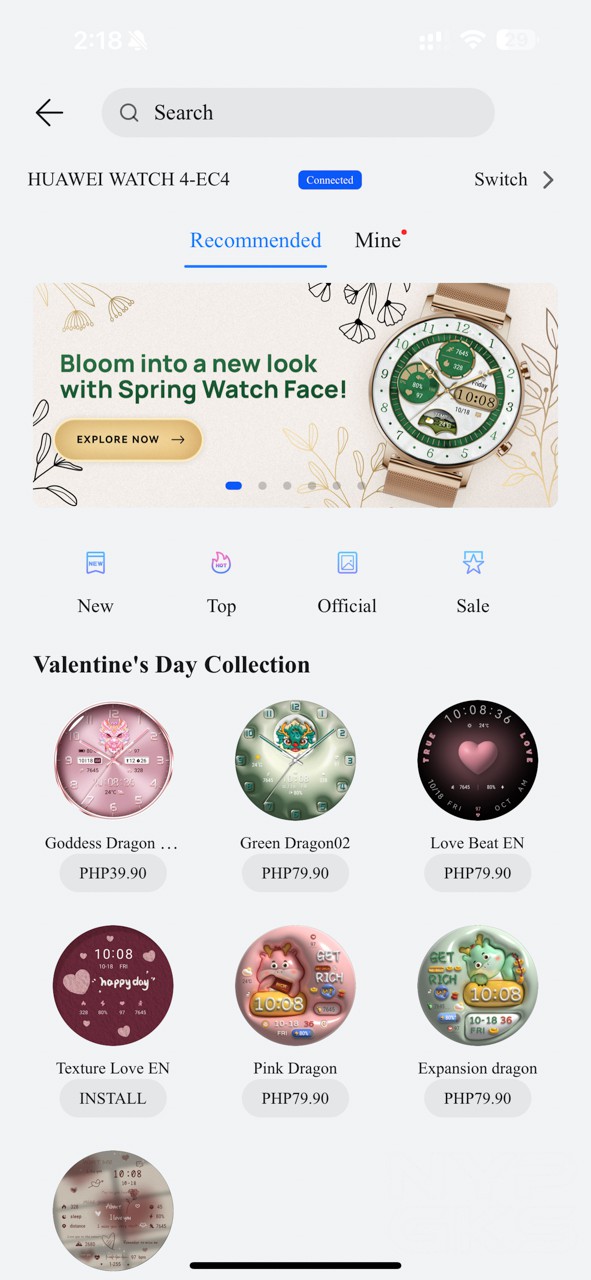Viewport: 591px width, 1280px height.
Task: Buy Pink Dragon for PHP79.90
Action: pos(295,1098)
